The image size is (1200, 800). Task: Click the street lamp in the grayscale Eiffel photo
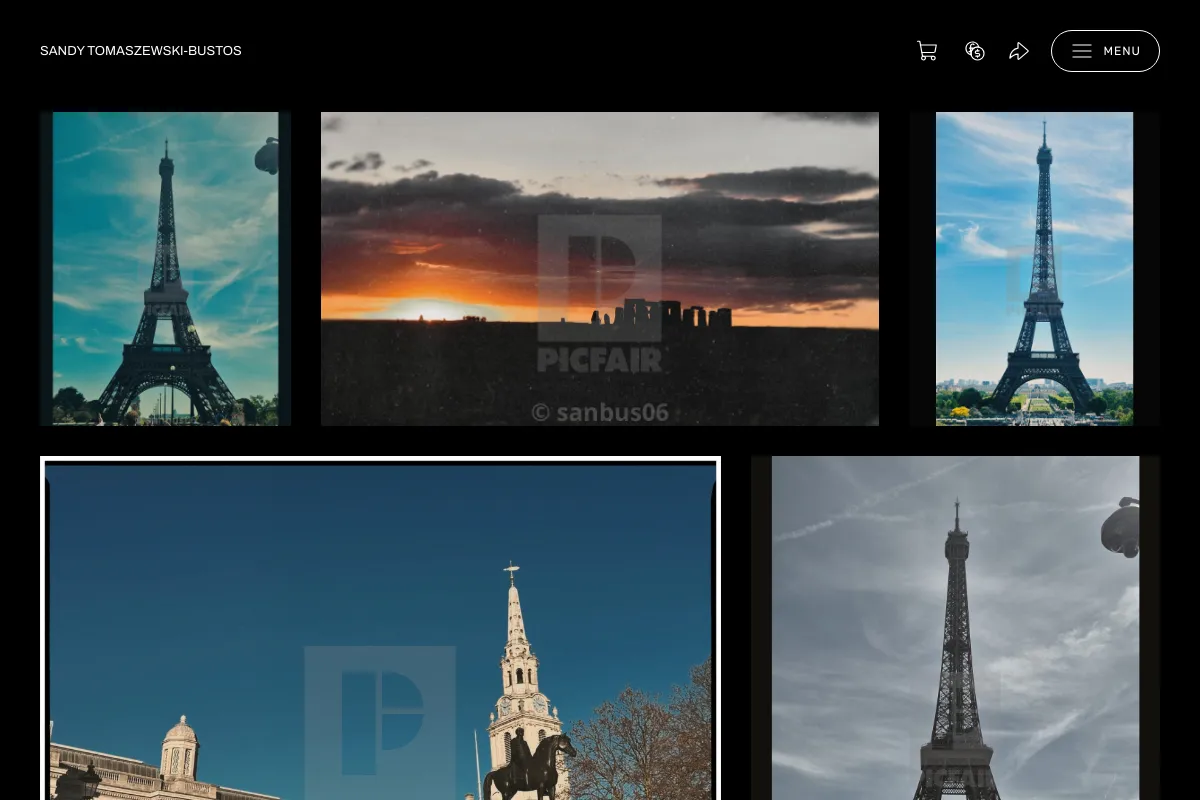pyautogui.click(x=1120, y=526)
